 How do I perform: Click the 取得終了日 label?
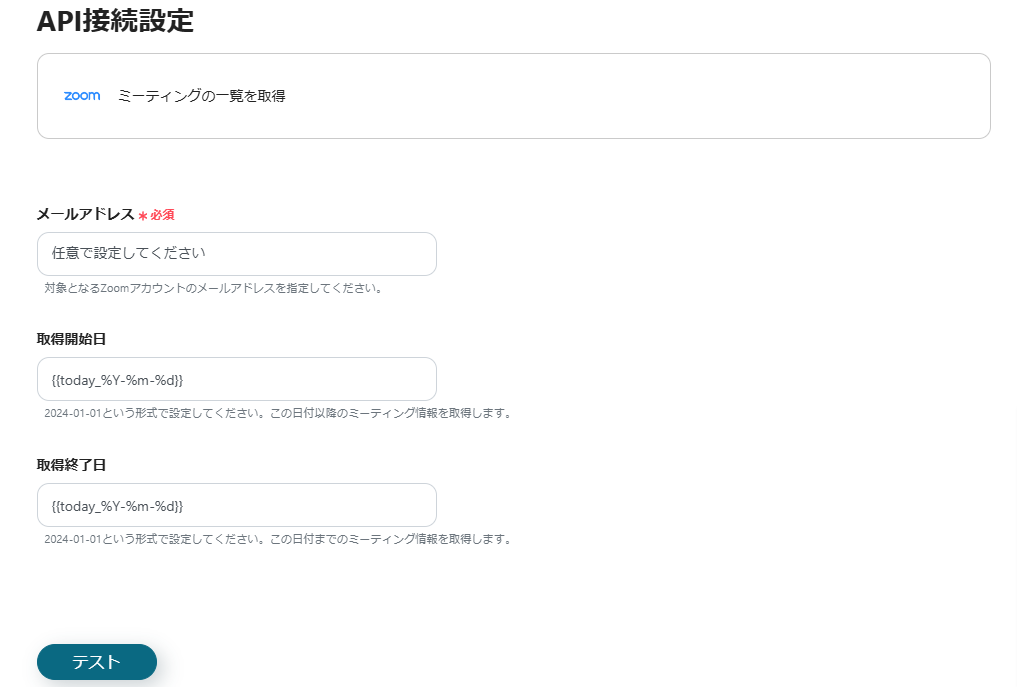71,465
